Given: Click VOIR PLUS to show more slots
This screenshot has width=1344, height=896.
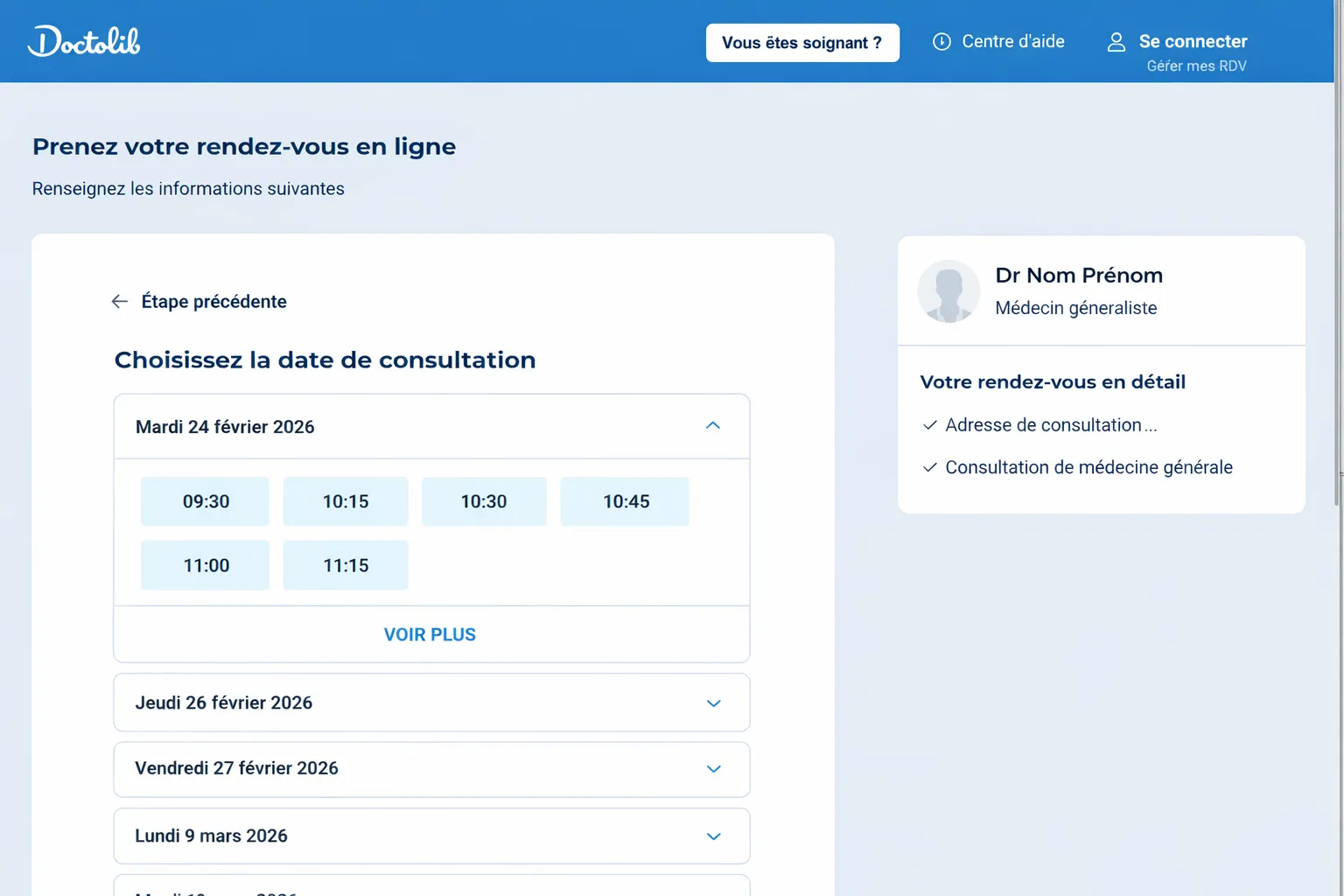Looking at the screenshot, I should [430, 634].
